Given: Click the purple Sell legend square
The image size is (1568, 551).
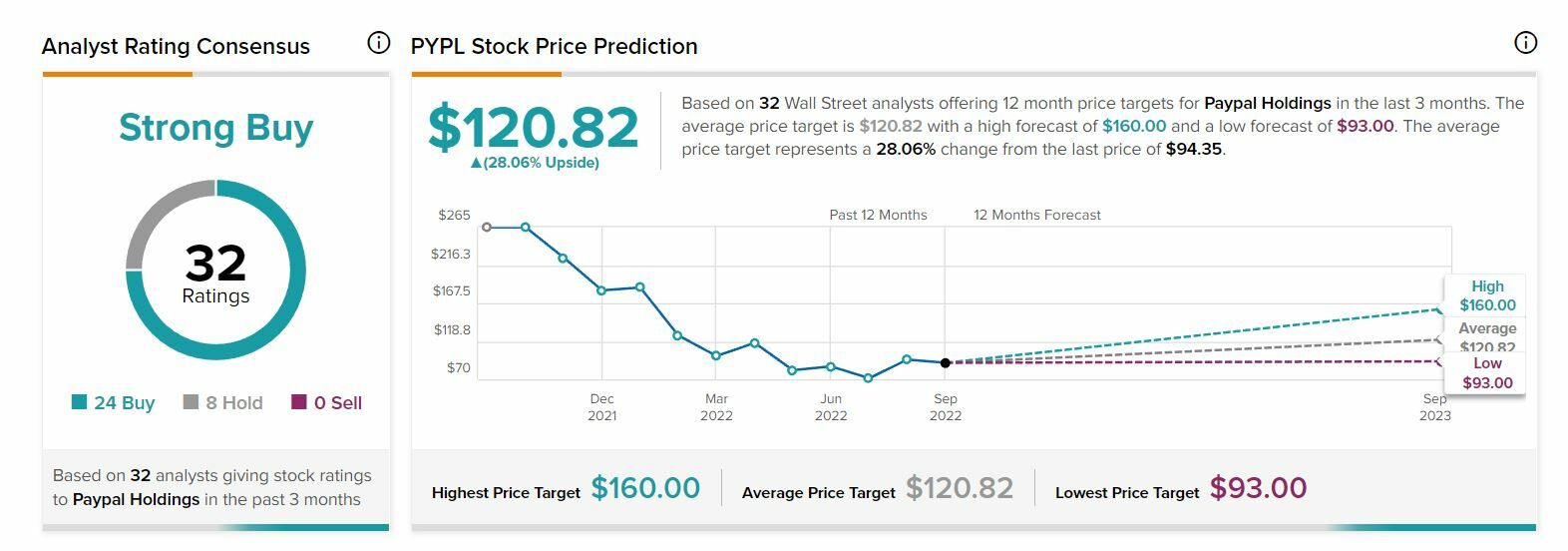Looking at the screenshot, I should [299, 402].
